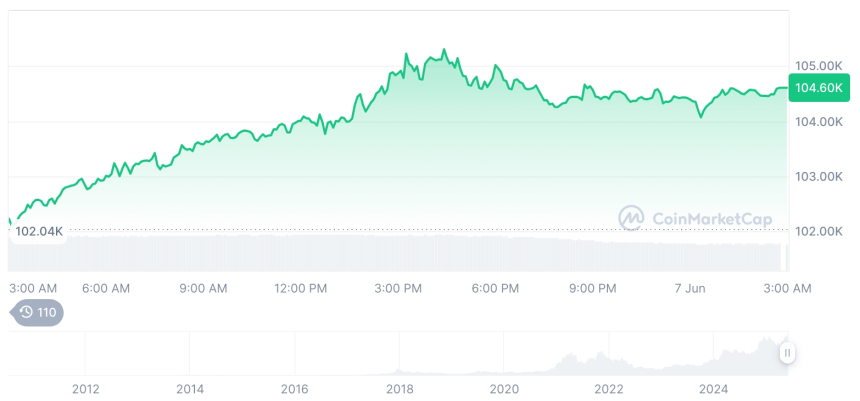The width and height of the screenshot is (860, 401).
Task: Click the 7 Jun date axis label
Action: (690, 288)
